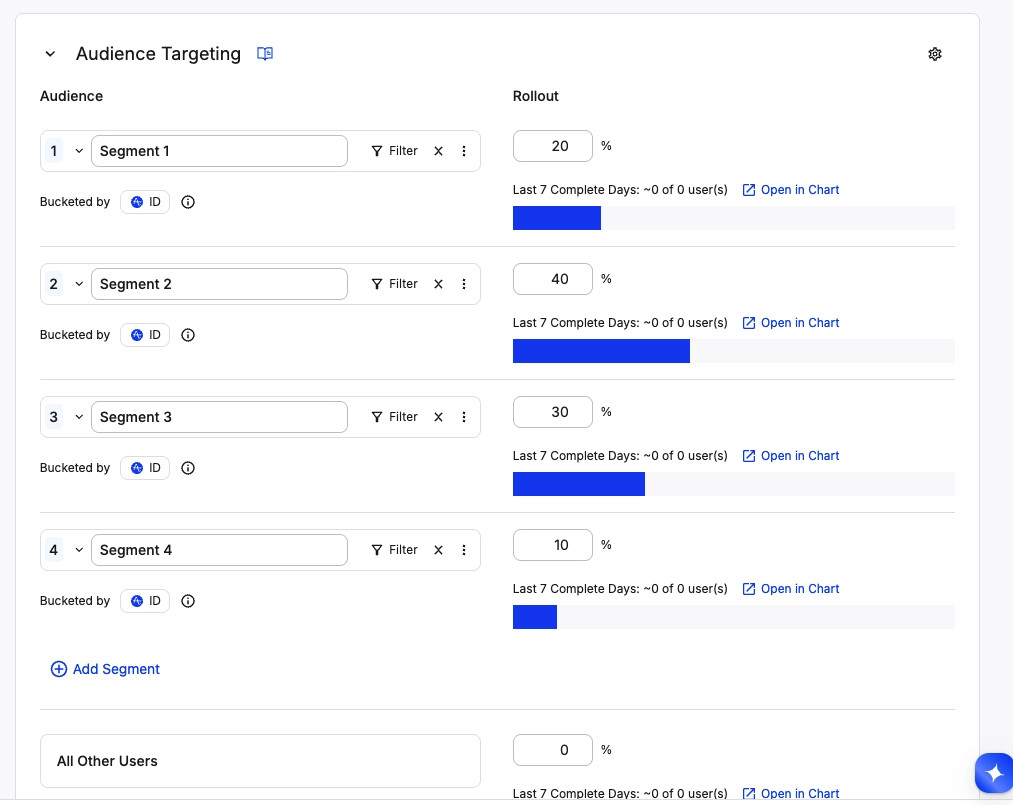Change the Segment 3 bucketing ID chip
This screenshot has width=1013, height=805.
click(x=145, y=468)
